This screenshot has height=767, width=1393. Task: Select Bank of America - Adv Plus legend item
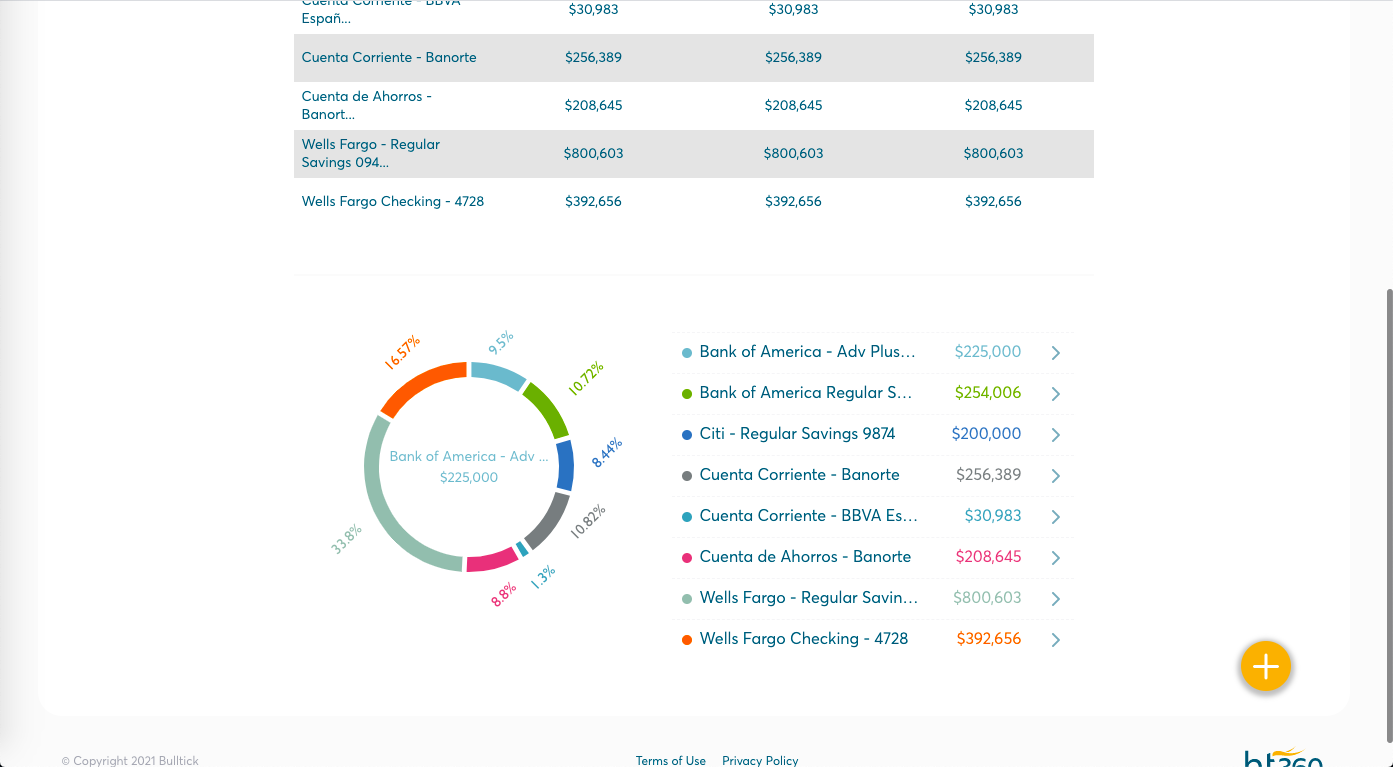click(807, 352)
